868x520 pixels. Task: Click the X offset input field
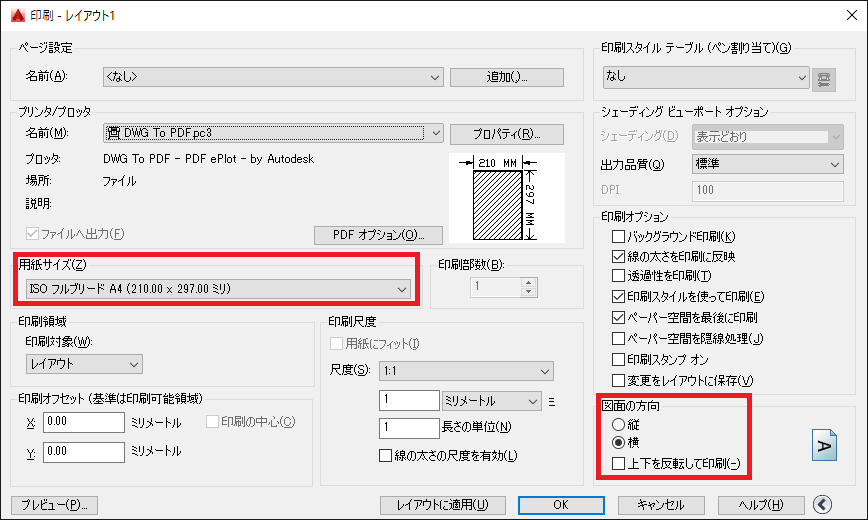[x=84, y=422]
